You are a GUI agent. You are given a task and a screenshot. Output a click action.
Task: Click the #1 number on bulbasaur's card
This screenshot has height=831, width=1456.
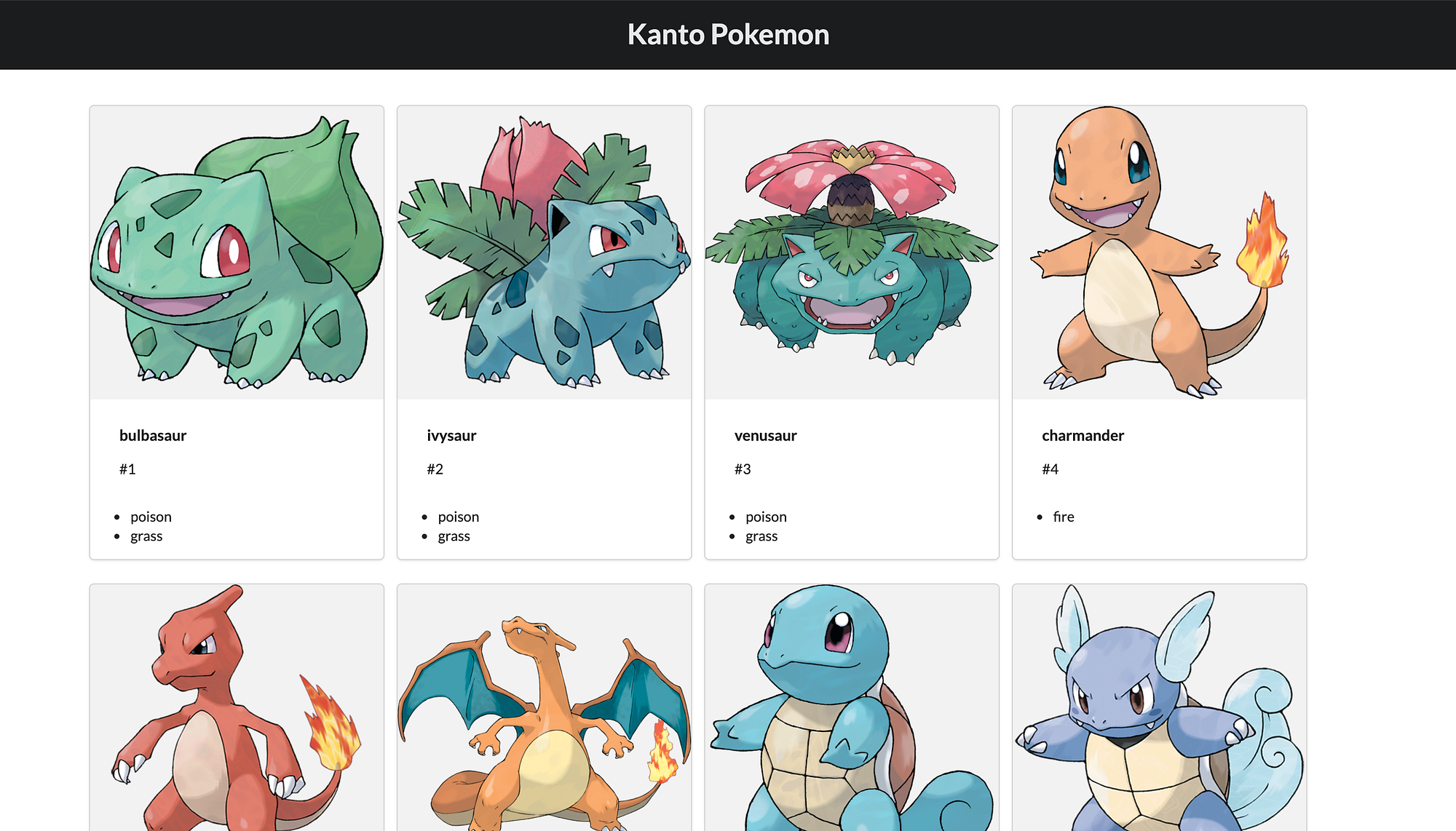click(x=129, y=469)
